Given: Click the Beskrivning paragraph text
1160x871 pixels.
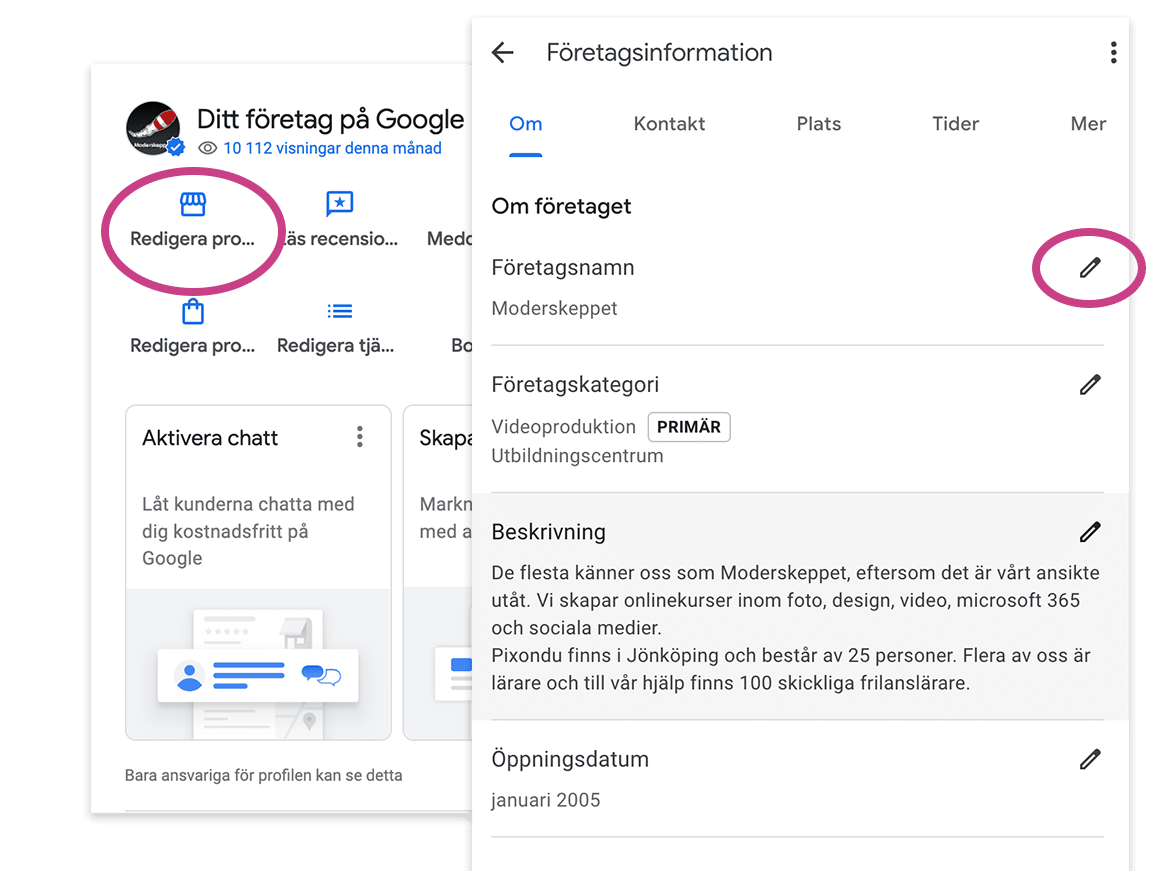Looking at the screenshot, I should pos(796,628).
